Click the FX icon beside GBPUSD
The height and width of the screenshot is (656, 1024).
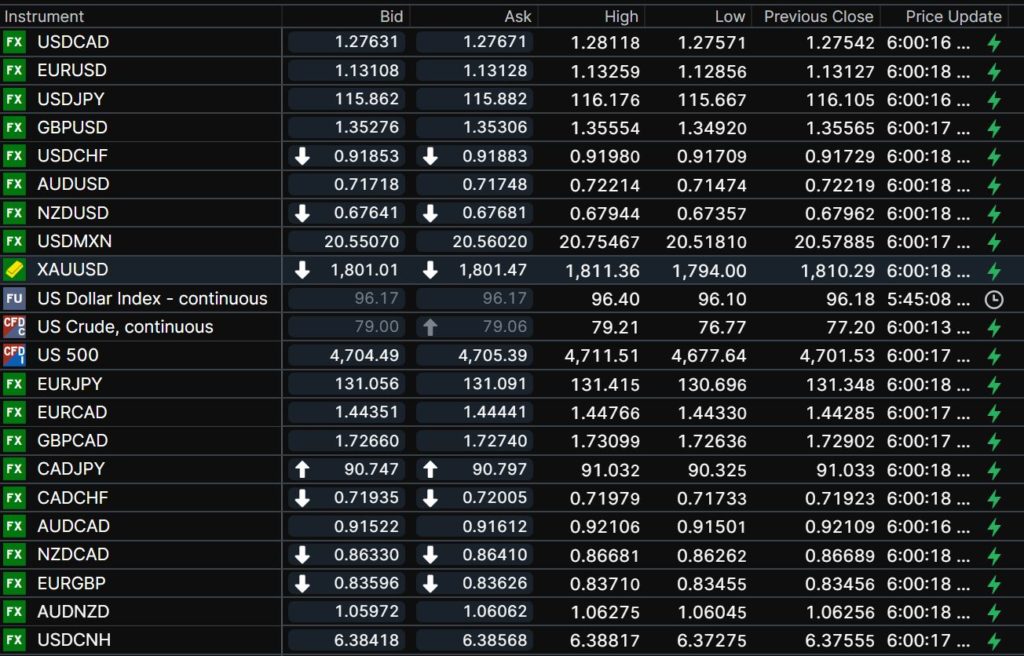point(14,127)
